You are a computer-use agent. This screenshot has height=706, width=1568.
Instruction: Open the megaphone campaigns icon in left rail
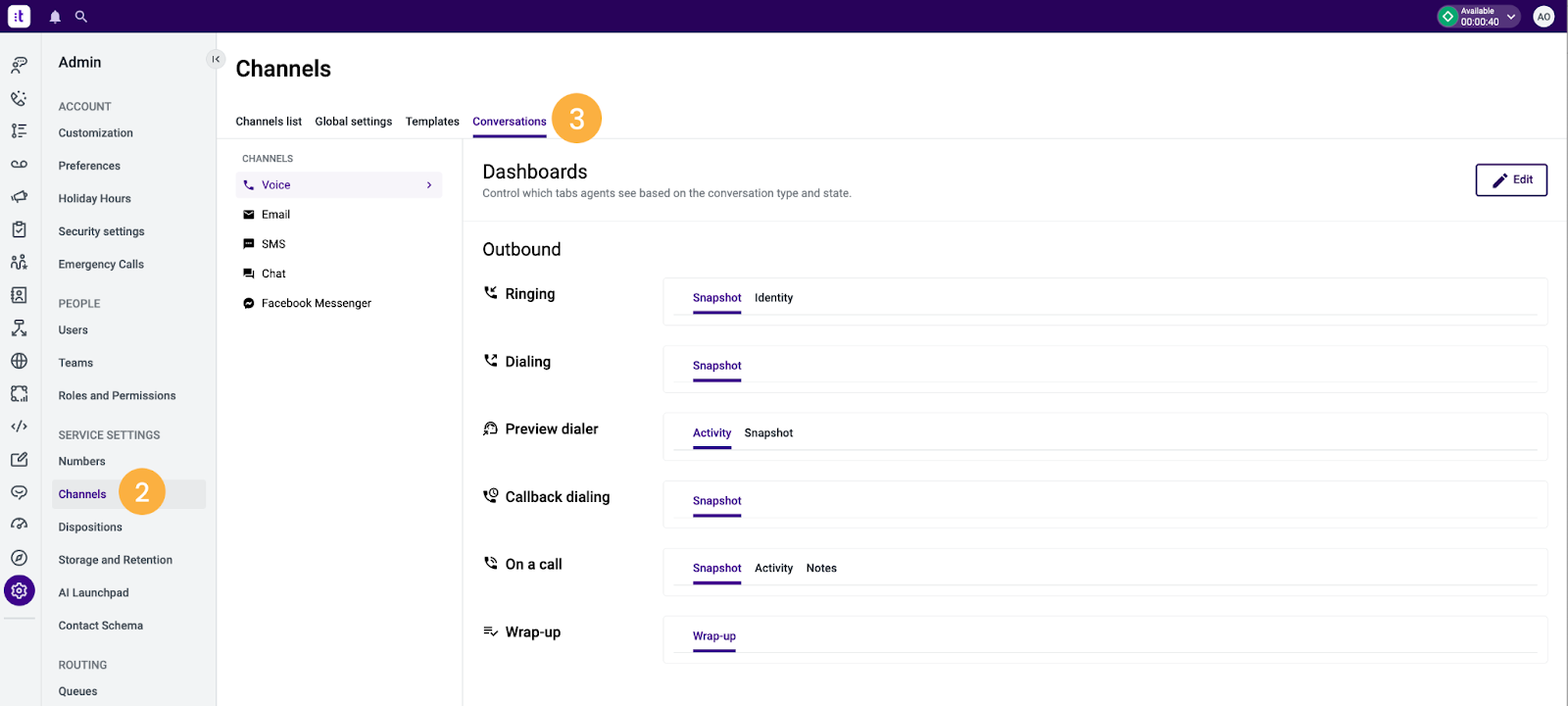[x=19, y=196]
